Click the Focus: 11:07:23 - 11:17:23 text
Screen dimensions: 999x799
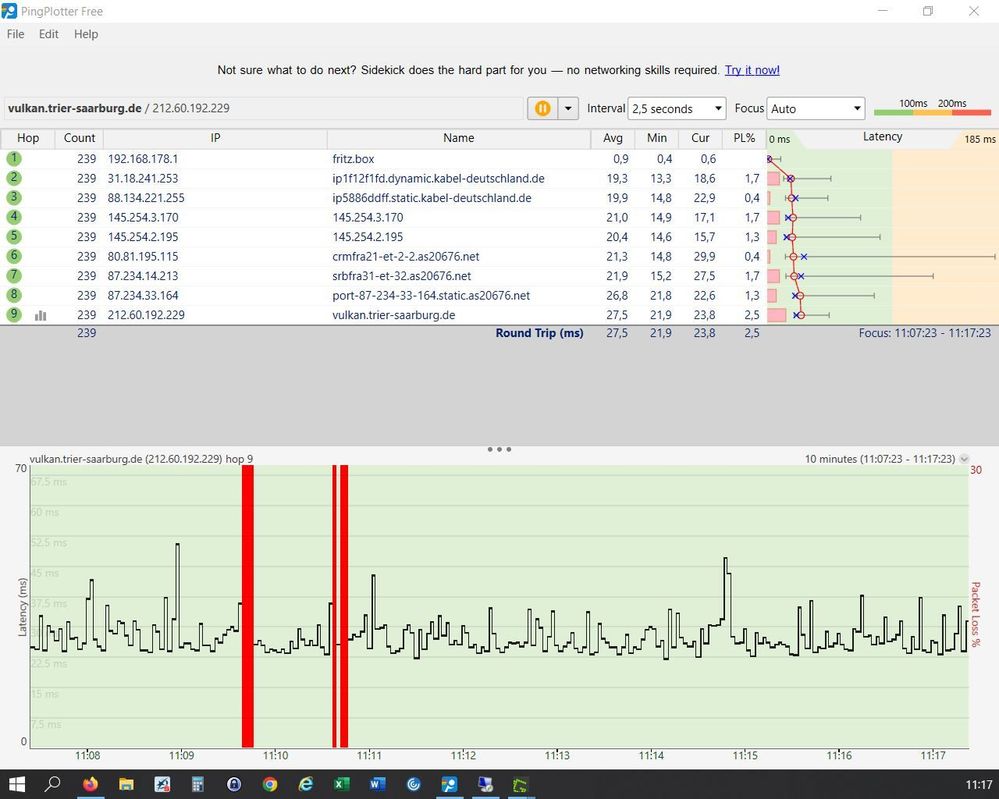(x=924, y=333)
